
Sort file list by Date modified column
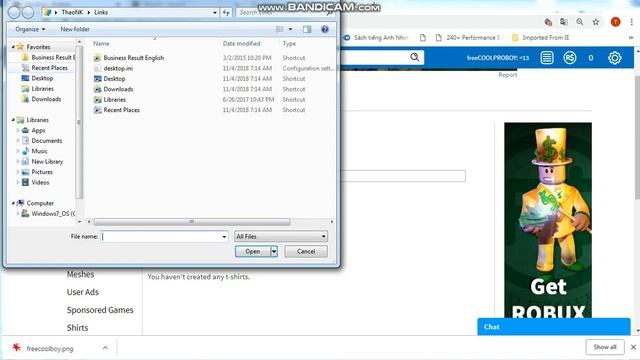coord(242,43)
